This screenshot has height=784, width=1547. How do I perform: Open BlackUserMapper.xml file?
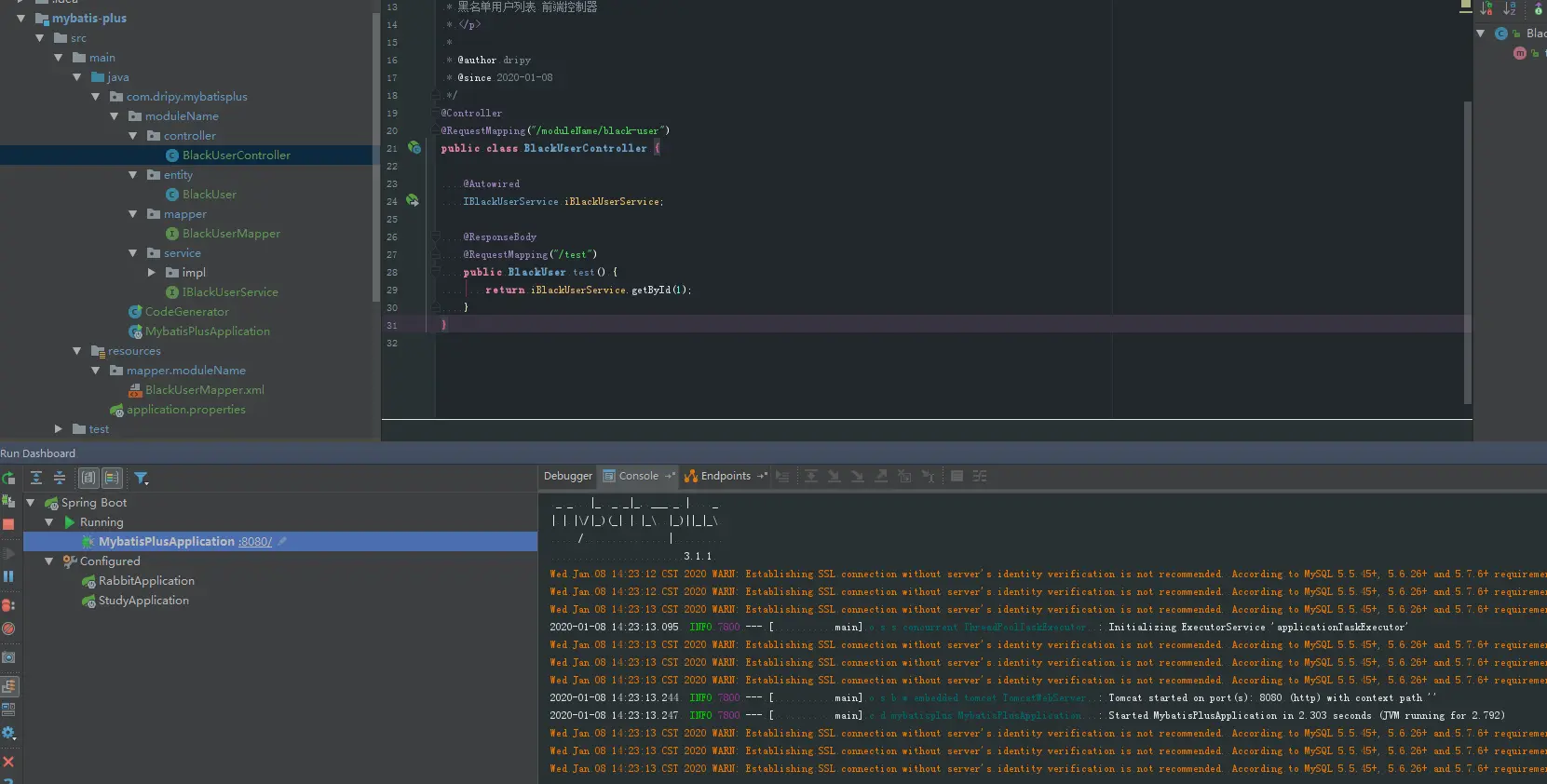(204, 390)
